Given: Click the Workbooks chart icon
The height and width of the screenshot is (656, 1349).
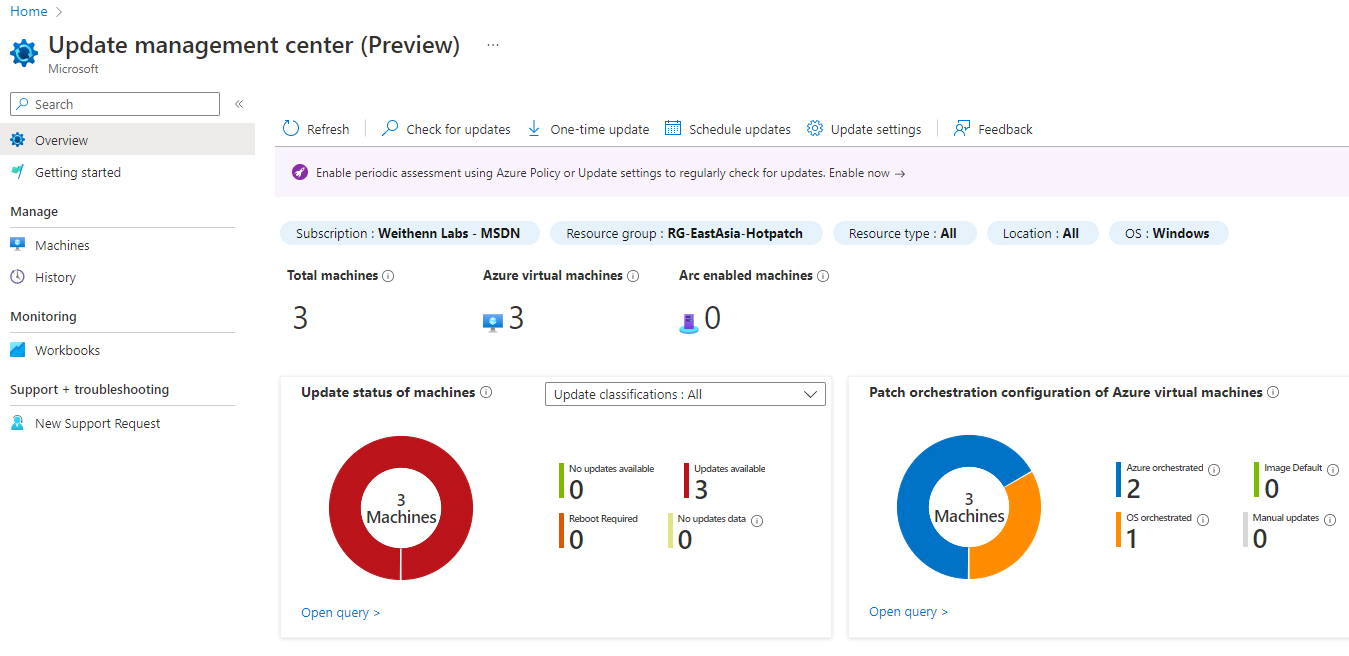Looking at the screenshot, I should click(18, 350).
